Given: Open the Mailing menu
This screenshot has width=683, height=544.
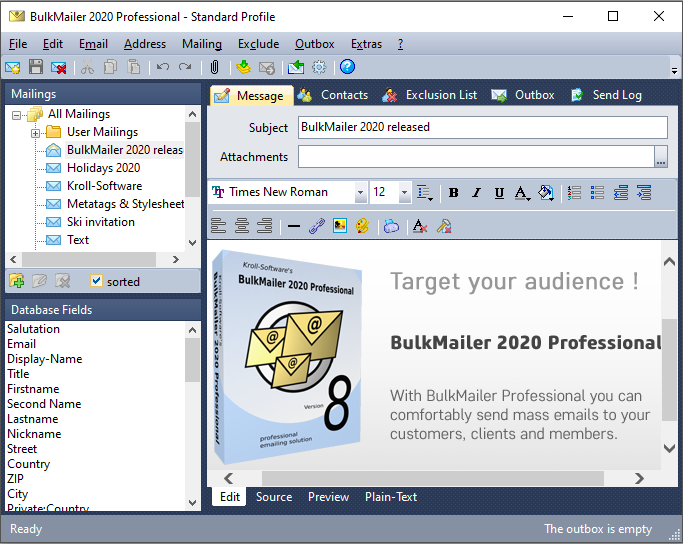Looking at the screenshot, I should tap(202, 44).
